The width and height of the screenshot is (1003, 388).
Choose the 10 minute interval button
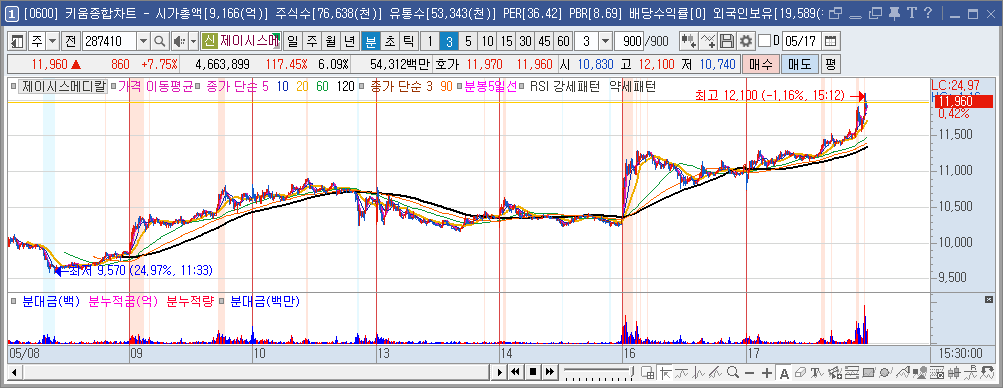[x=487, y=42]
